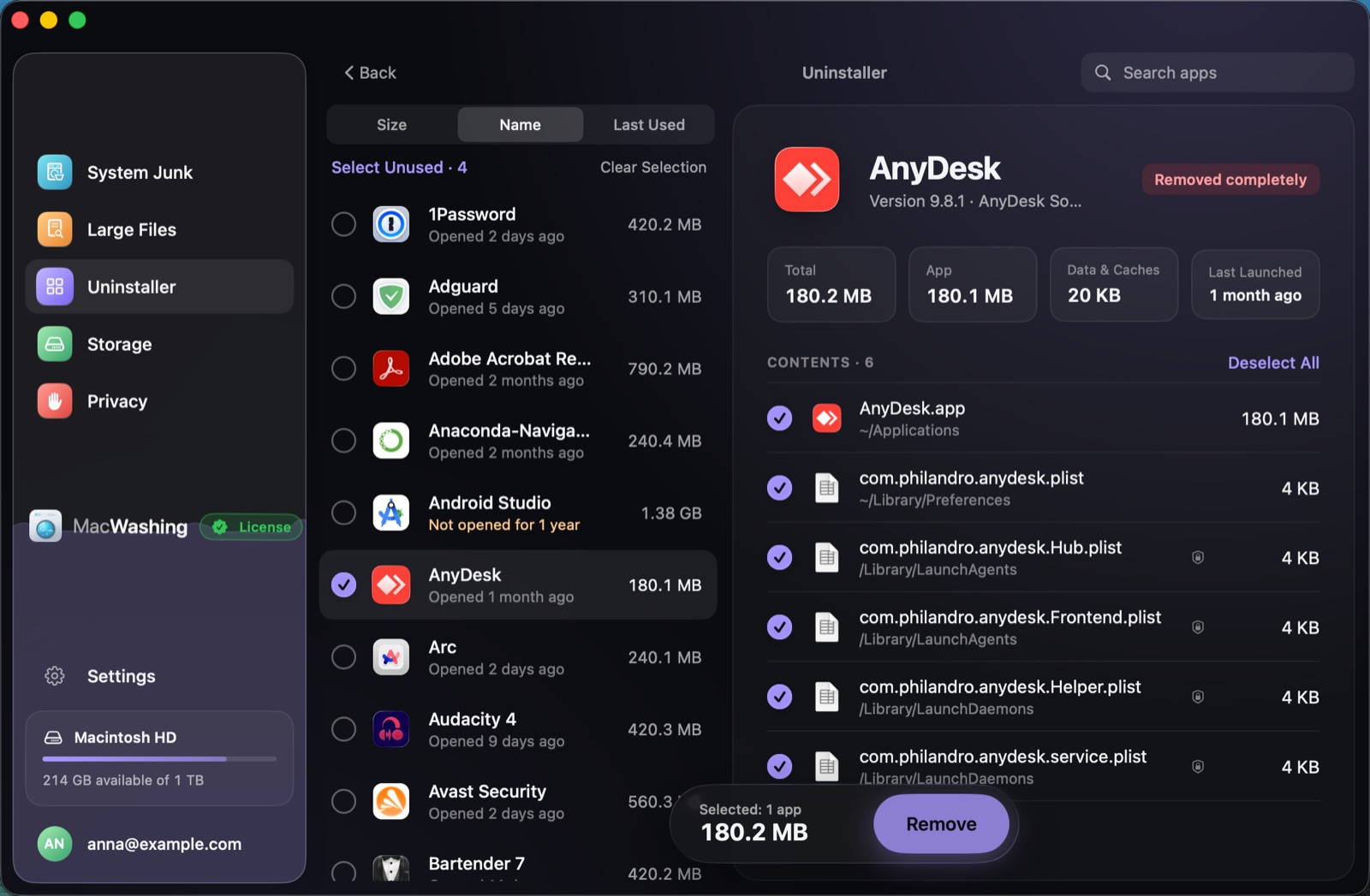This screenshot has width=1370, height=896.
Task: Click the License badge
Action: point(251,527)
